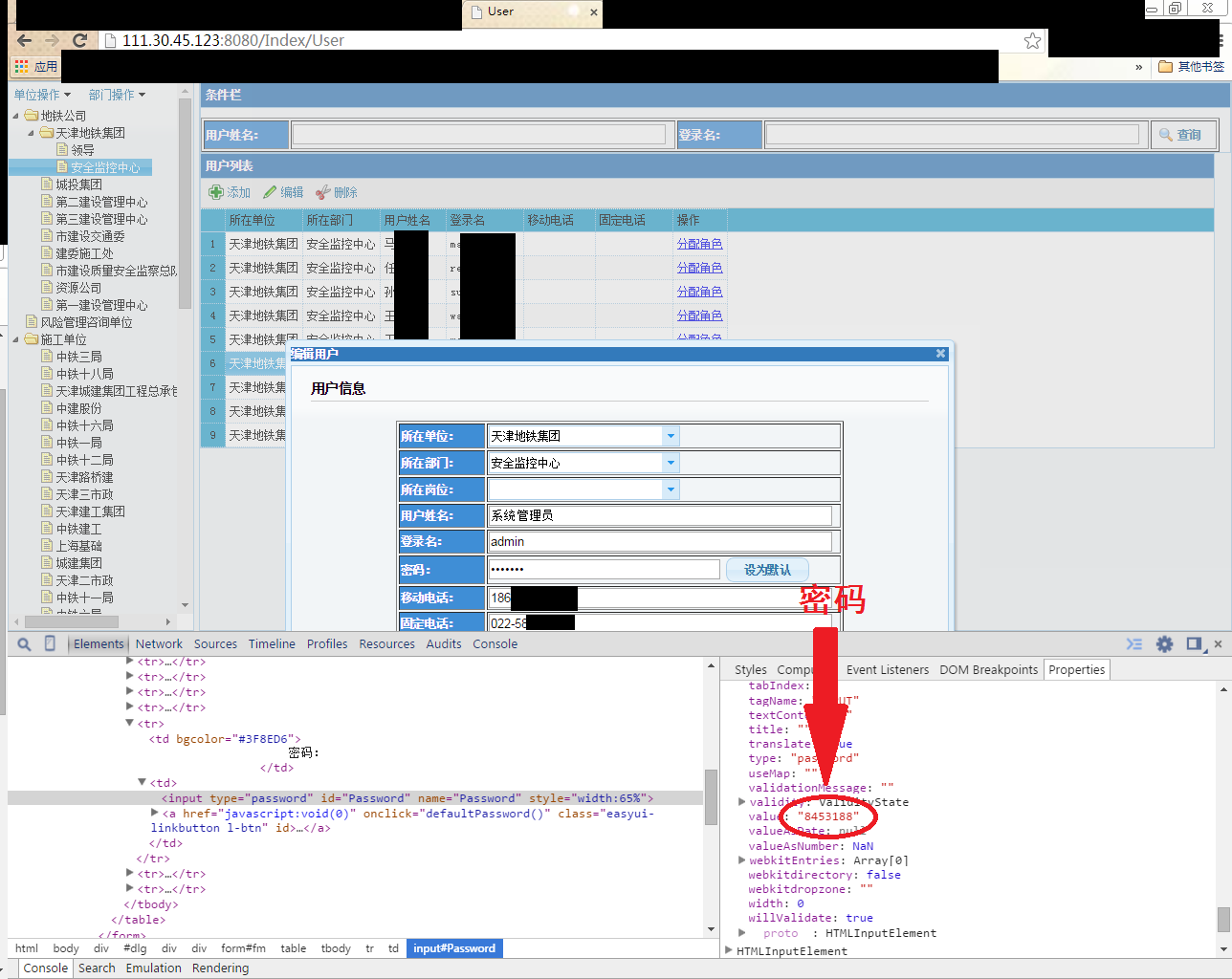The width and height of the screenshot is (1232, 979).
Task: Open the Emulation drawer tab
Action: pyautogui.click(x=153, y=968)
